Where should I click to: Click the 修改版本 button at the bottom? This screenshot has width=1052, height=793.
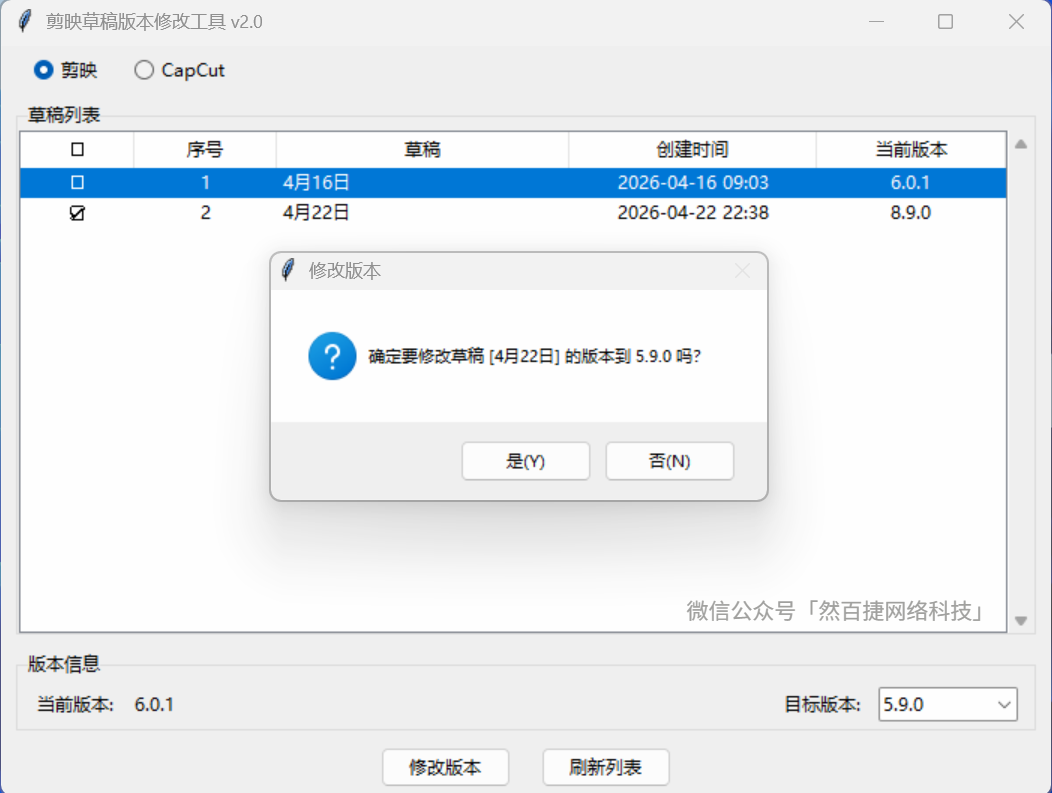[445, 767]
